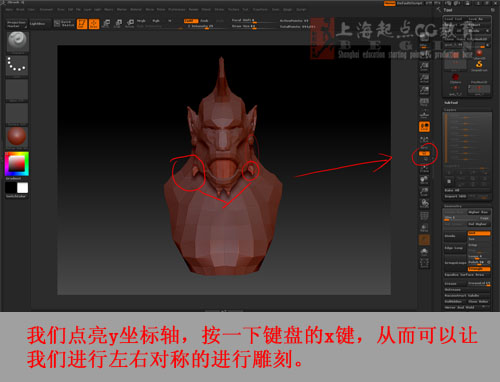Select the Rotate transform tool in top shelf
The image size is (500, 382).
pos(130,24)
